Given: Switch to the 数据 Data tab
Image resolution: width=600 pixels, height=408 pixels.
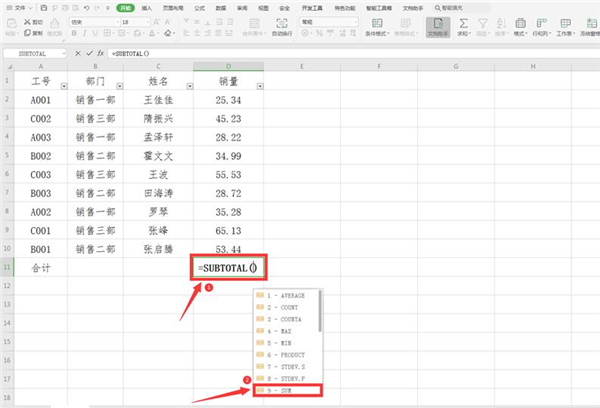Looking at the screenshot, I should click(221, 8).
